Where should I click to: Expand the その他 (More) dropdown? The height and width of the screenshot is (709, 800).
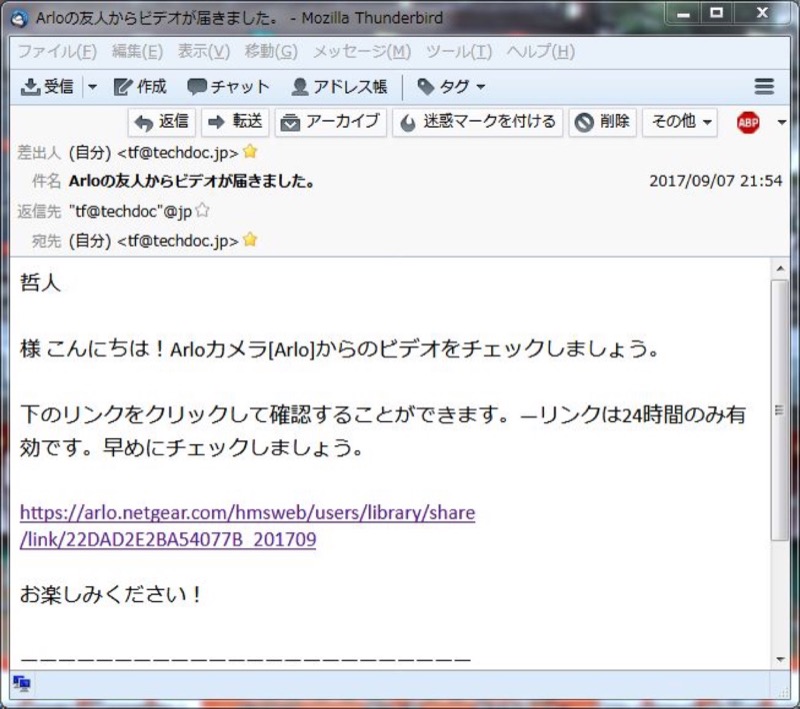pos(682,122)
